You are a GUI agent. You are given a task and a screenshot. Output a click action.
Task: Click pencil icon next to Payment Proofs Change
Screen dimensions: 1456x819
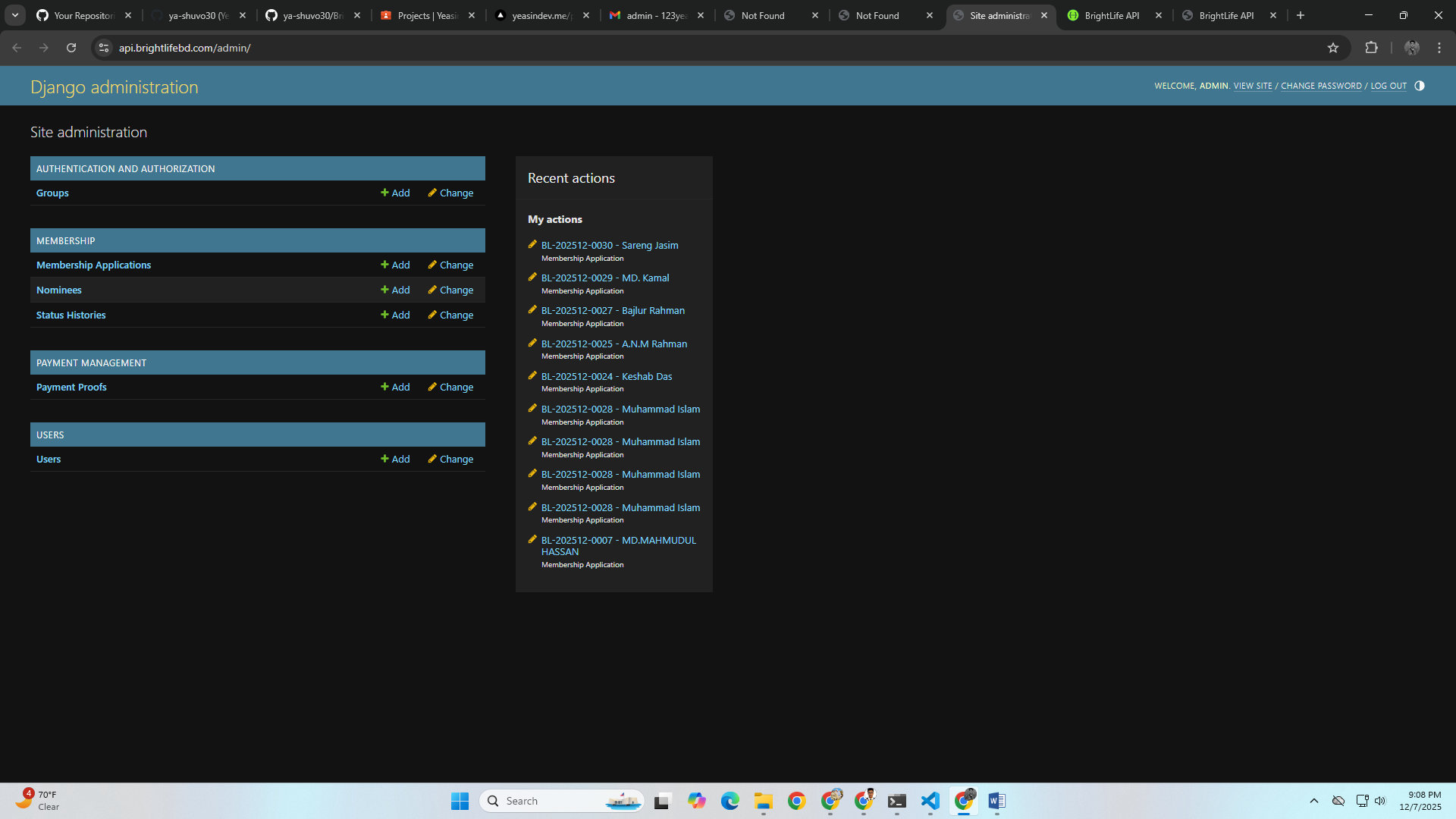click(432, 387)
